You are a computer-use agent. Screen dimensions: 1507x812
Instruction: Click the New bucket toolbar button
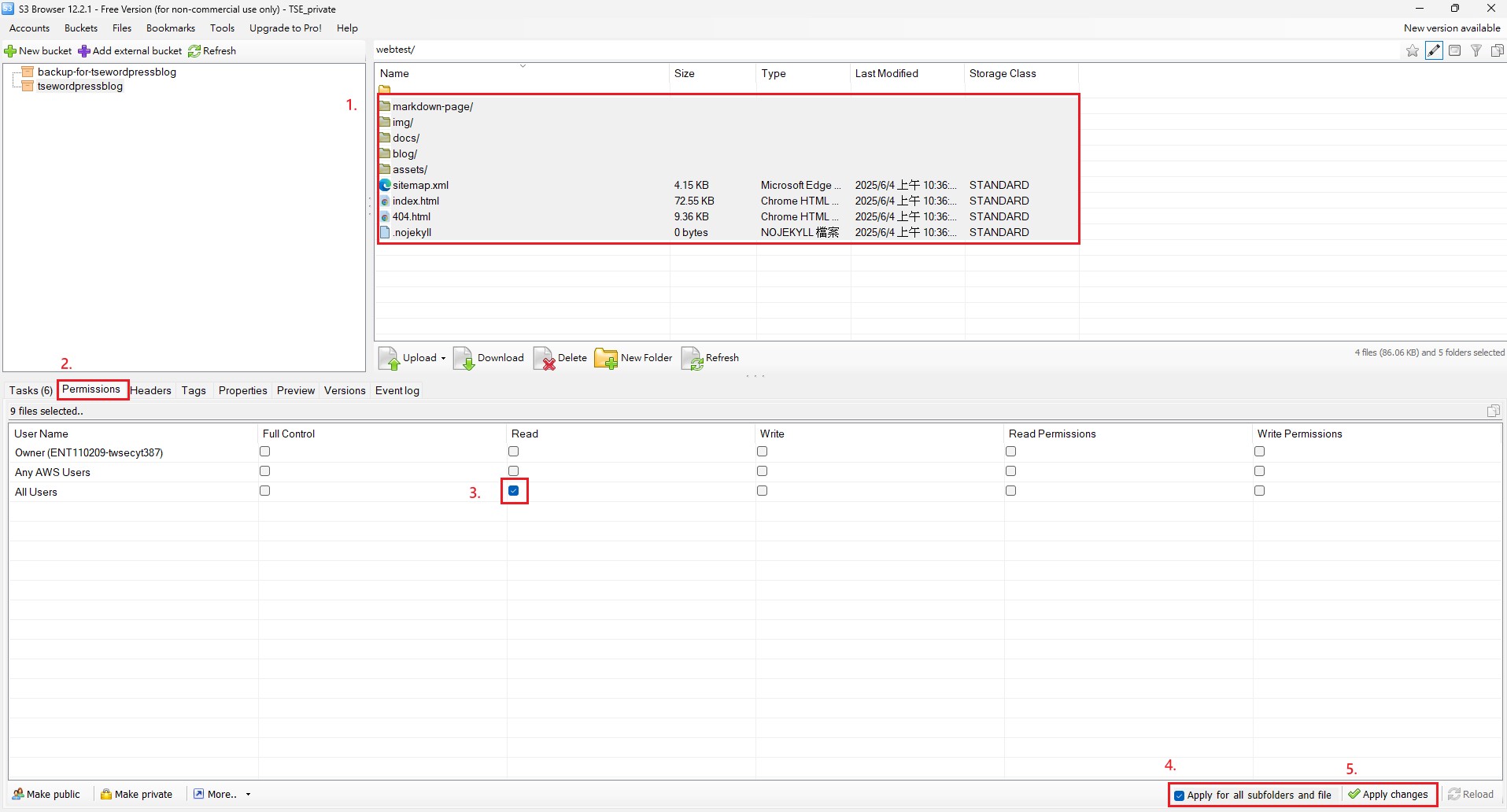point(39,51)
